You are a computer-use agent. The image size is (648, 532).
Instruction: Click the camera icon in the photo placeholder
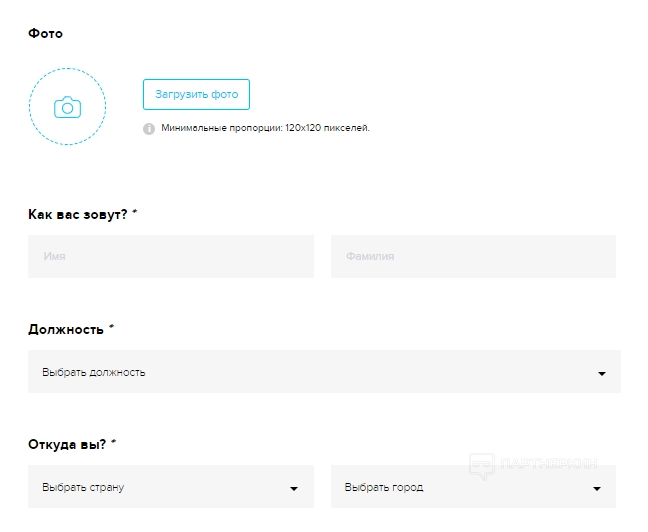pos(67,107)
